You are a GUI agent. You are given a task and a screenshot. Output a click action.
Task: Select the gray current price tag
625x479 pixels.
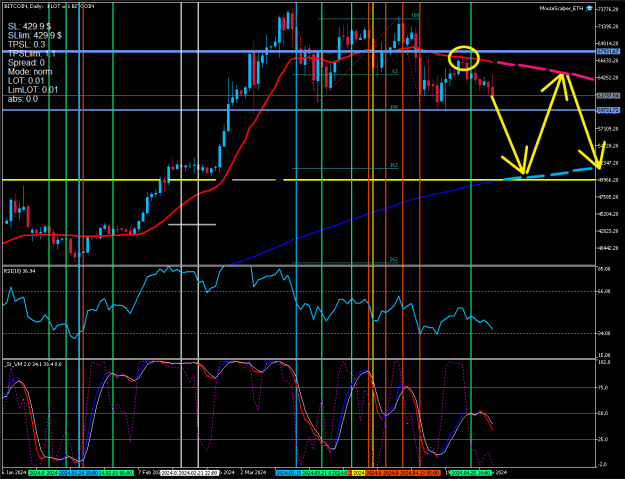[x=608, y=96]
